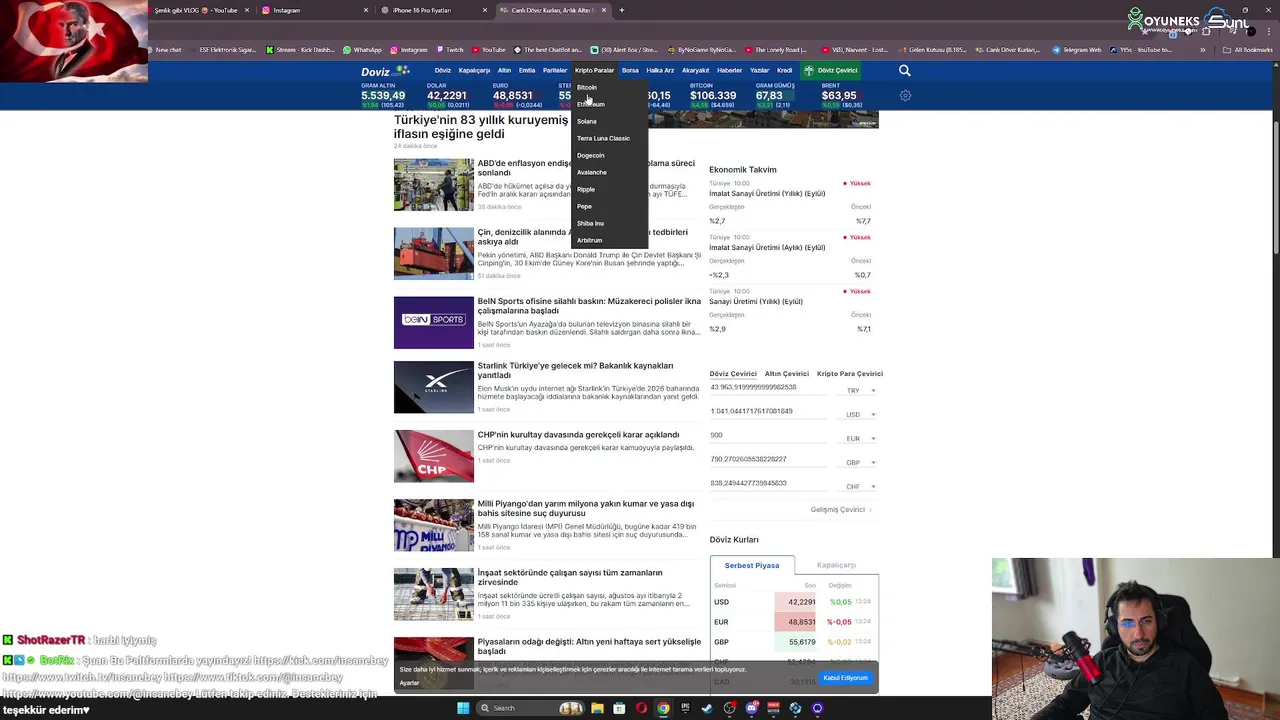1280x720 pixels.
Task: Open Twitch bookmark
Action: click(x=449, y=50)
